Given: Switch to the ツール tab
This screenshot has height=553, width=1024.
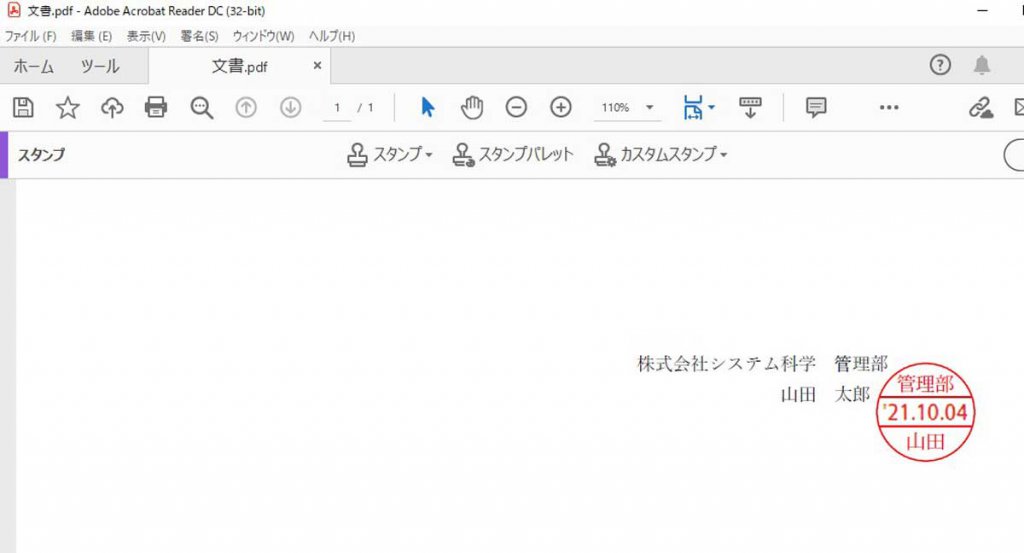Looking at the screenshot, I should point(100,66).
